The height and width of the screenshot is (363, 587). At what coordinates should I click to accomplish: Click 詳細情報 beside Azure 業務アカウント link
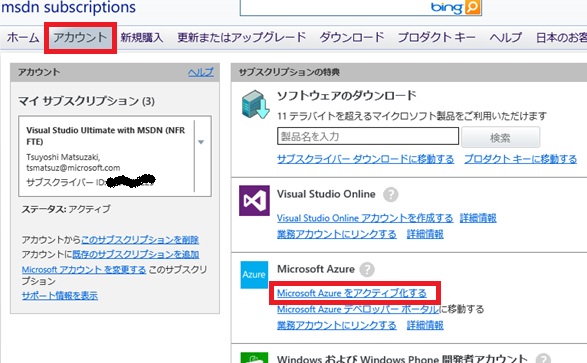click(x=425, y=325)
